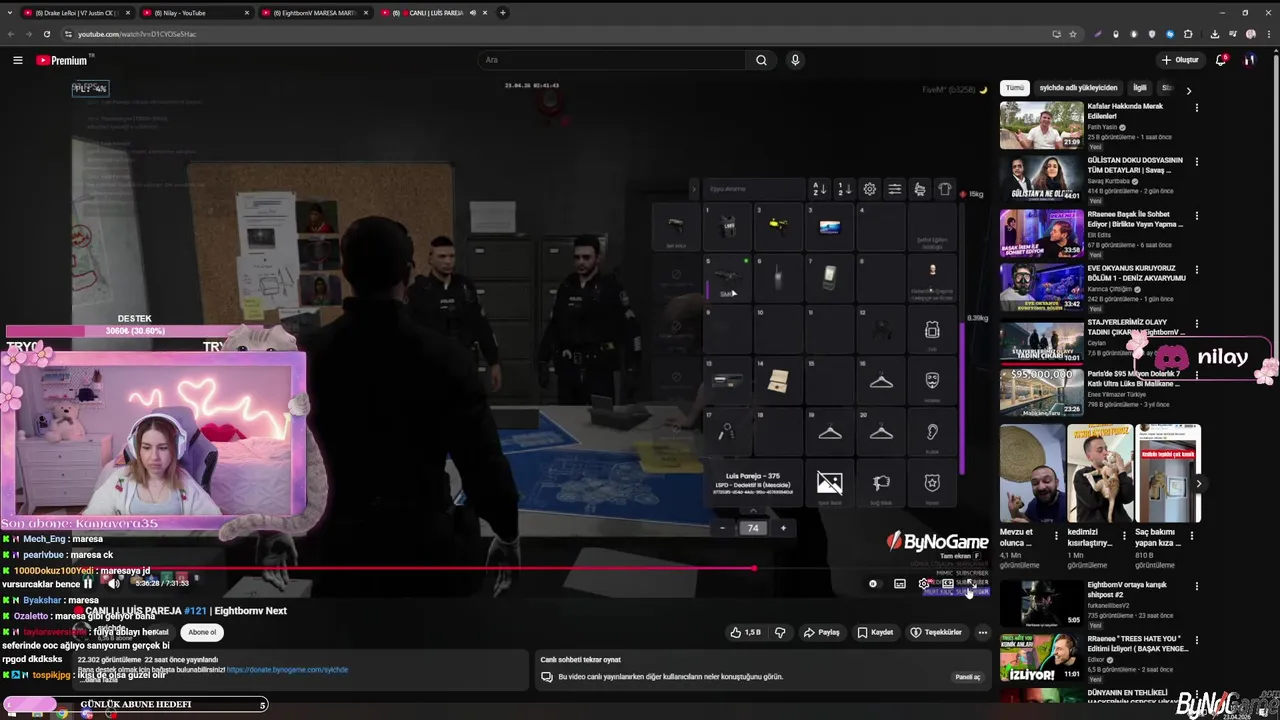This screenshot has width=1280, height=720.
Task: Pause the video with the play button
Action: pos(88,583)
